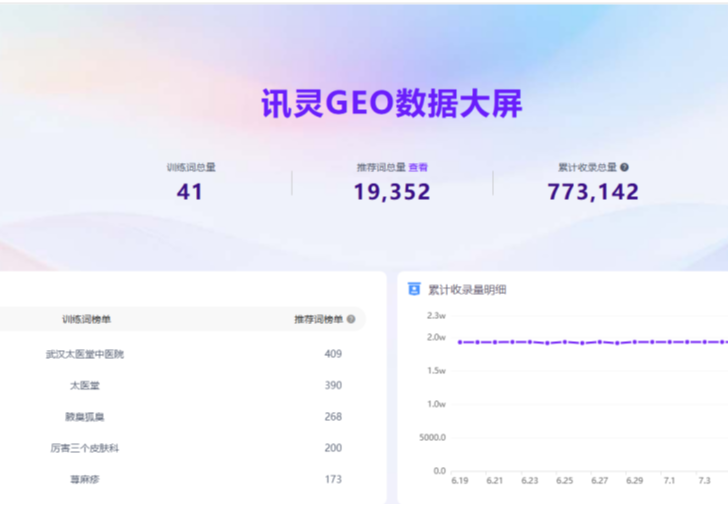Click the 训练词总量 label
Image resolution: width=728 pixels, height=505 pixels.
click(x=191, y=168)
